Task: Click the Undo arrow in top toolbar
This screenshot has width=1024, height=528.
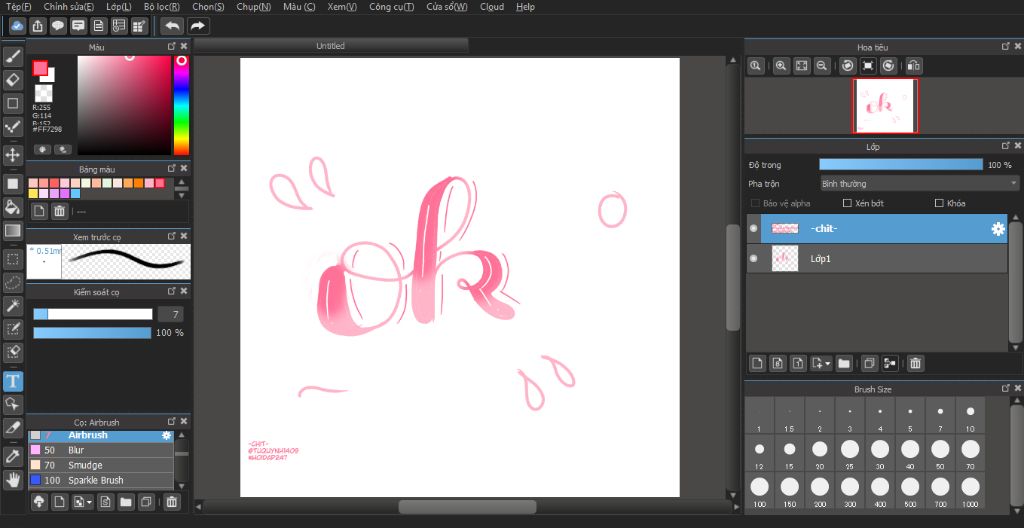Action: (x=173, y=26)
